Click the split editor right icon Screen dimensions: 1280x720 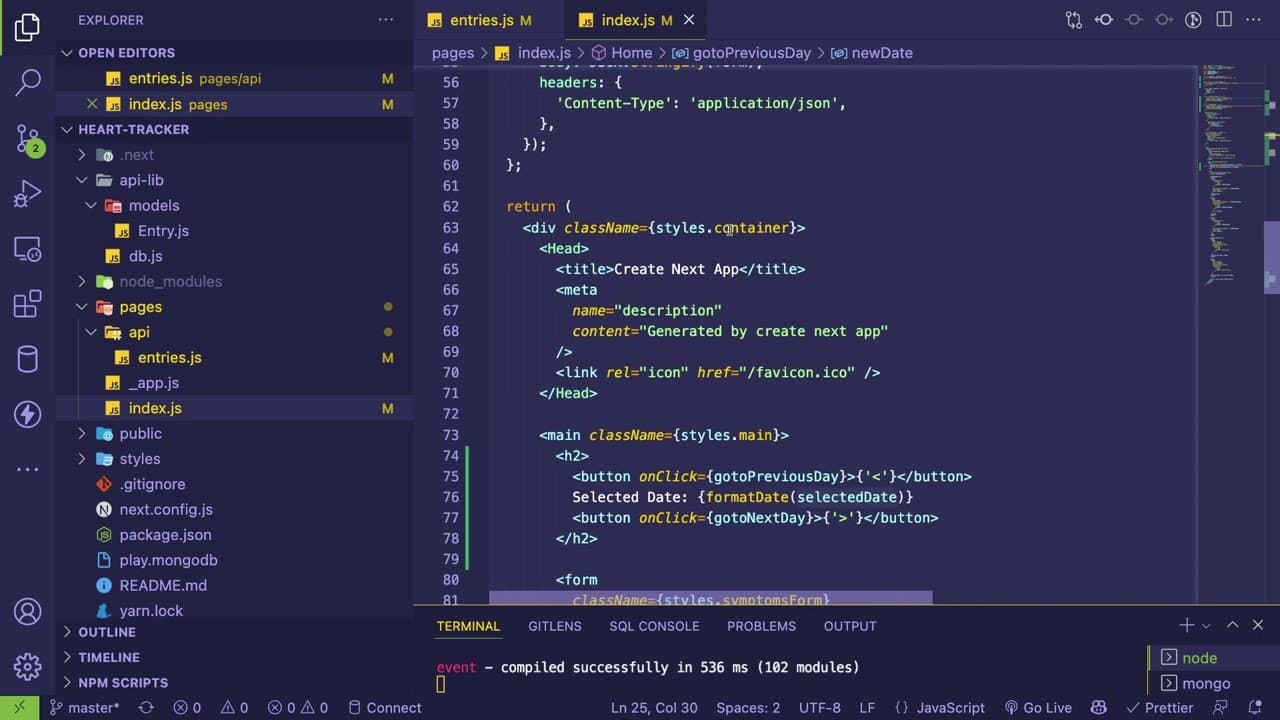(1223, 19)
